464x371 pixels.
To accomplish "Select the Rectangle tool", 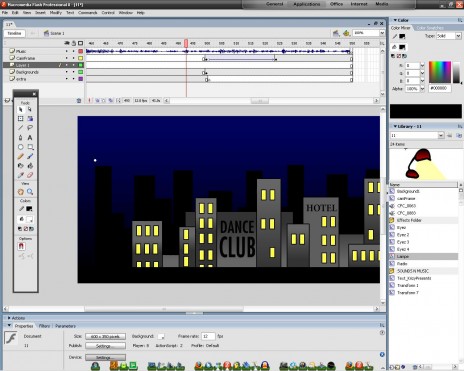I will (30, 147).
